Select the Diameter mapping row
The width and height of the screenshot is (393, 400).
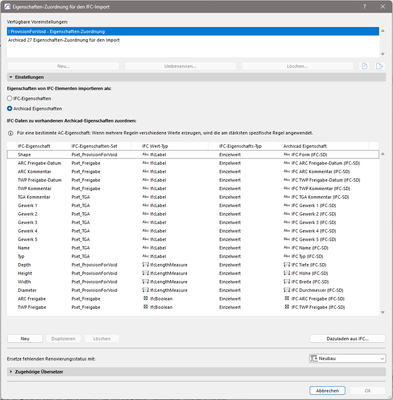[x=193, y=290]
